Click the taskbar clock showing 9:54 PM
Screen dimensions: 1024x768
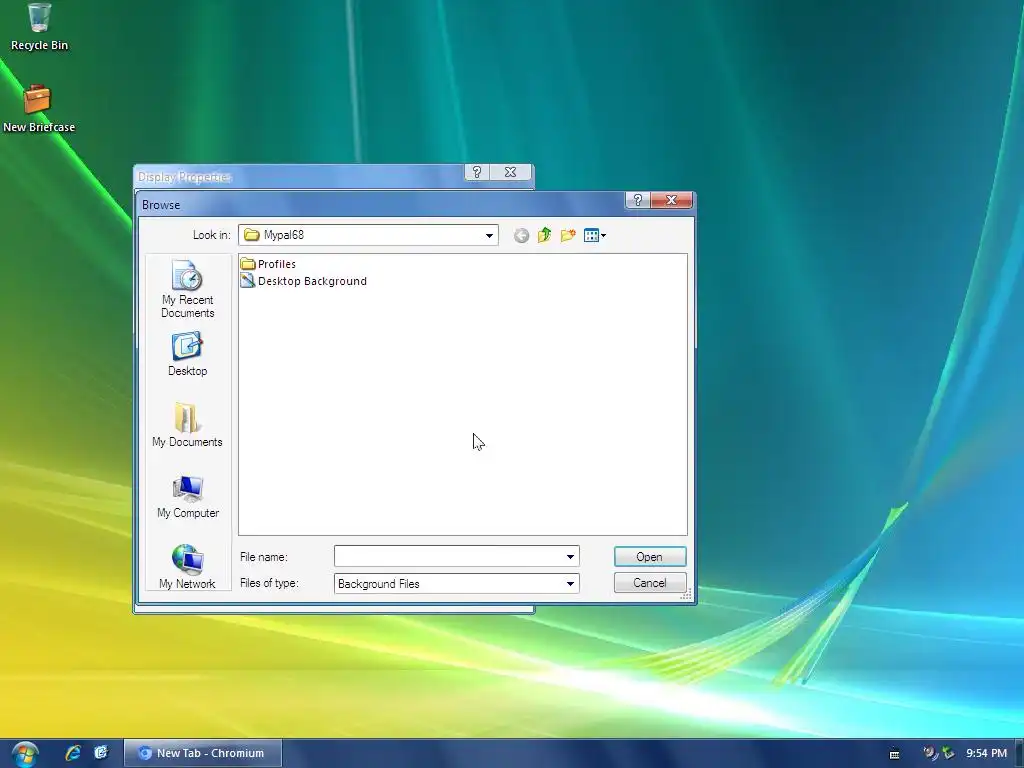tap(986, 753)
